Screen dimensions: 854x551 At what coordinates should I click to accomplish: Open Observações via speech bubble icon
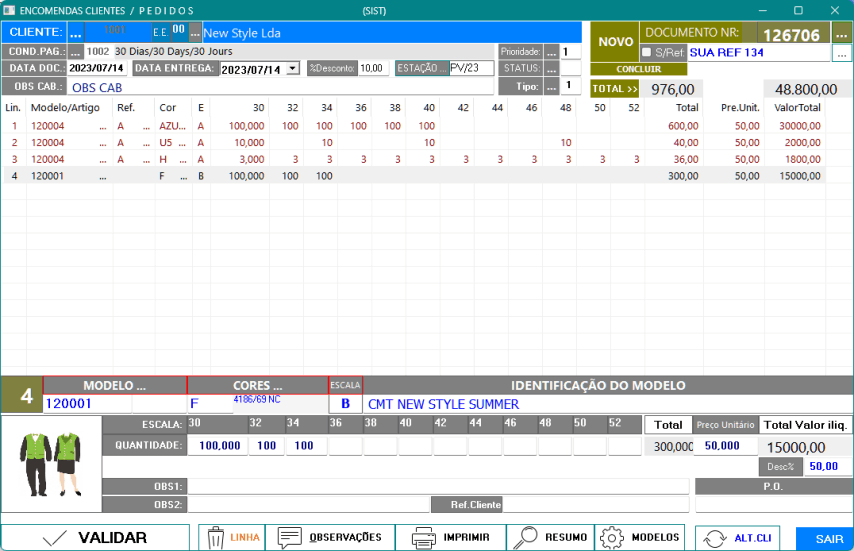coord(290,538)
